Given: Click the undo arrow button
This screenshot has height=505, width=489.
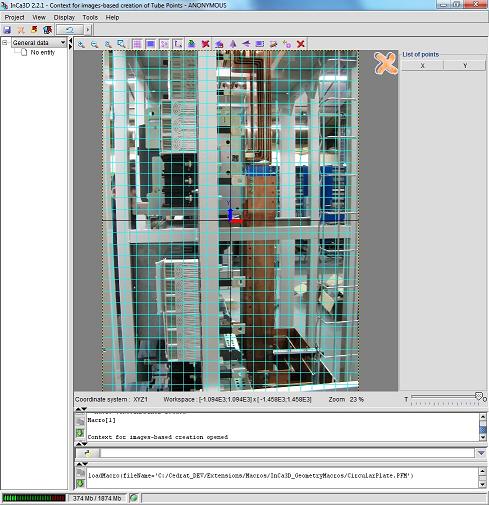Looking at the screenshot, I should coord(70,30).
